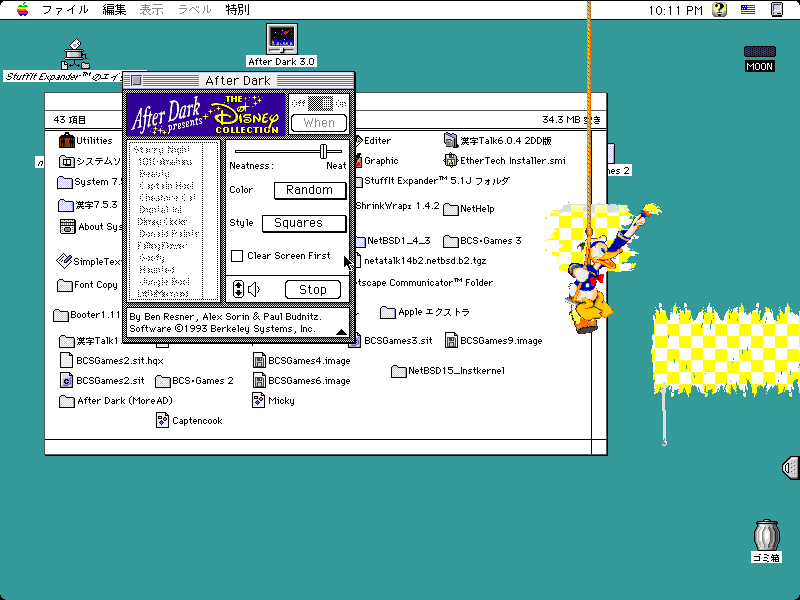Image resolution: width=800 pixels, height=600 pixels.
Task: Click the StuffIt Expander alias icon
Action: tap(76, 52)
